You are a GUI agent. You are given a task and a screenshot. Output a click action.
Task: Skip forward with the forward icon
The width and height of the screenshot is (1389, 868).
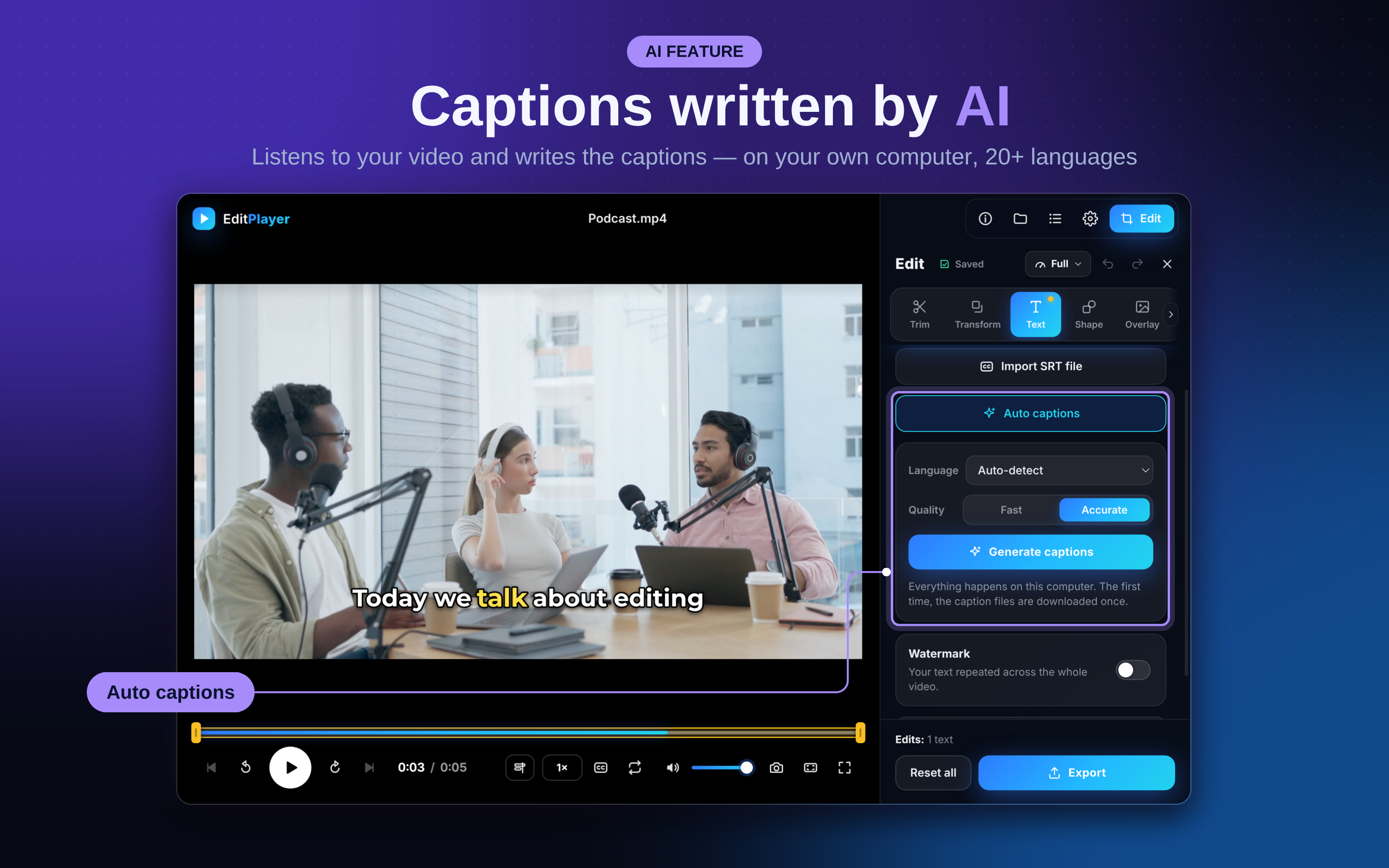335,768
